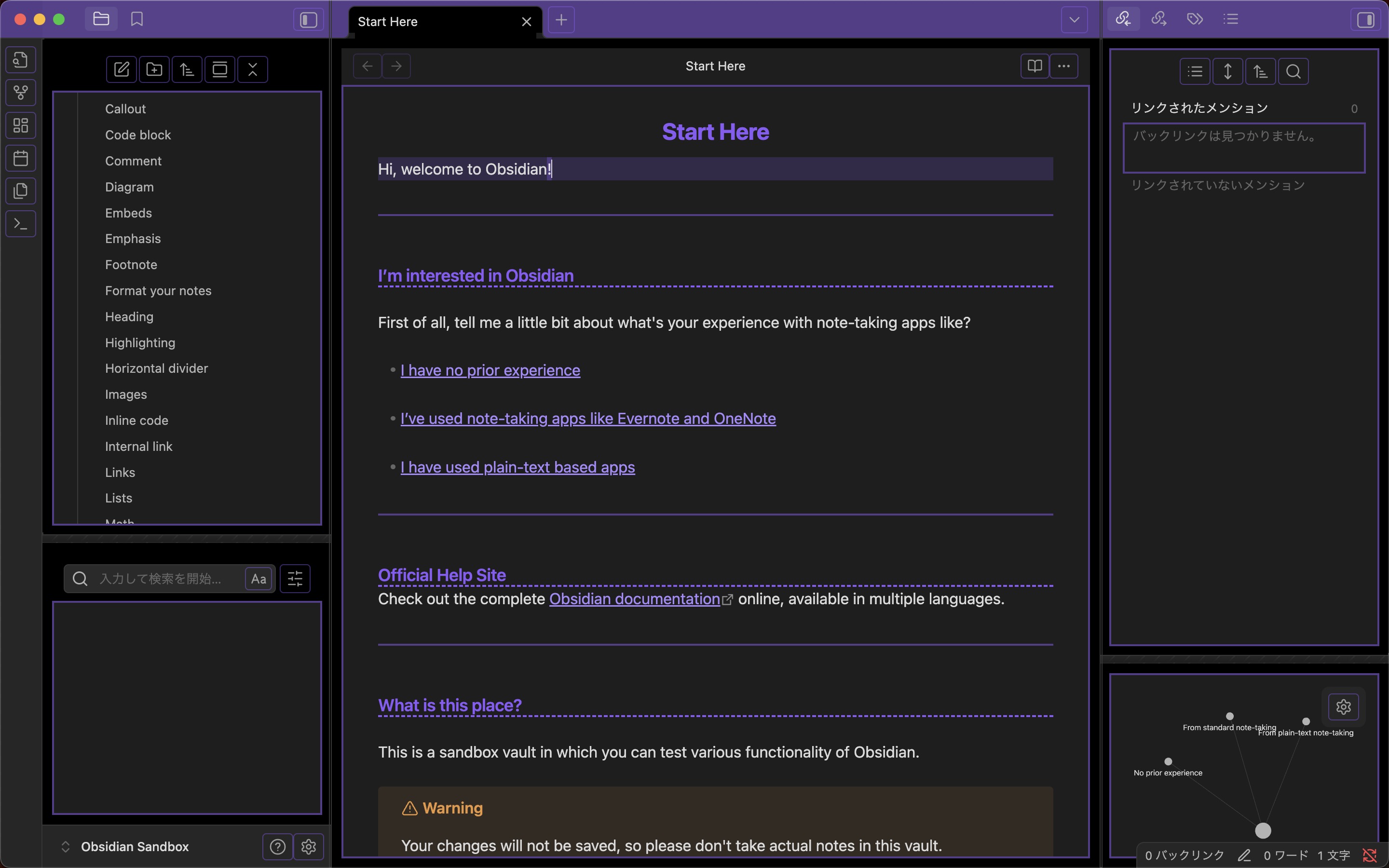Open the command palette terminal icon
1389x868 pixels.
[x=21, y=224]
